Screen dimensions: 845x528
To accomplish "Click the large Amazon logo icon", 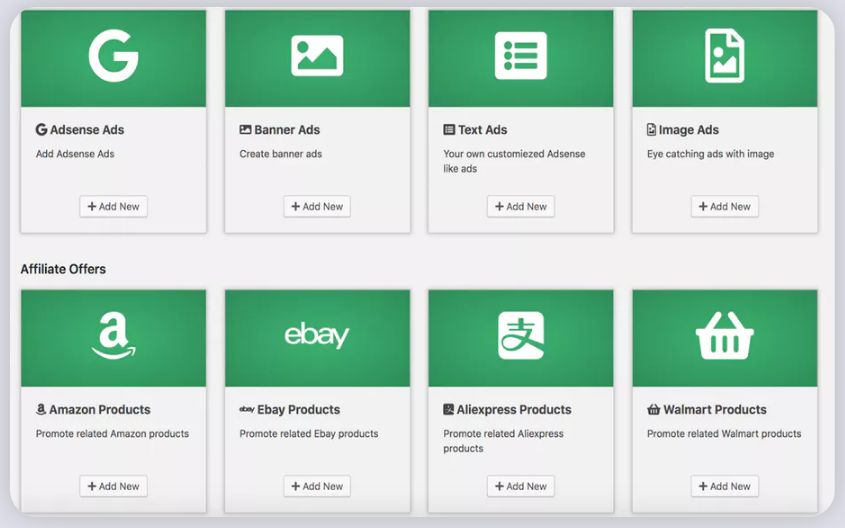I will 114,335.
